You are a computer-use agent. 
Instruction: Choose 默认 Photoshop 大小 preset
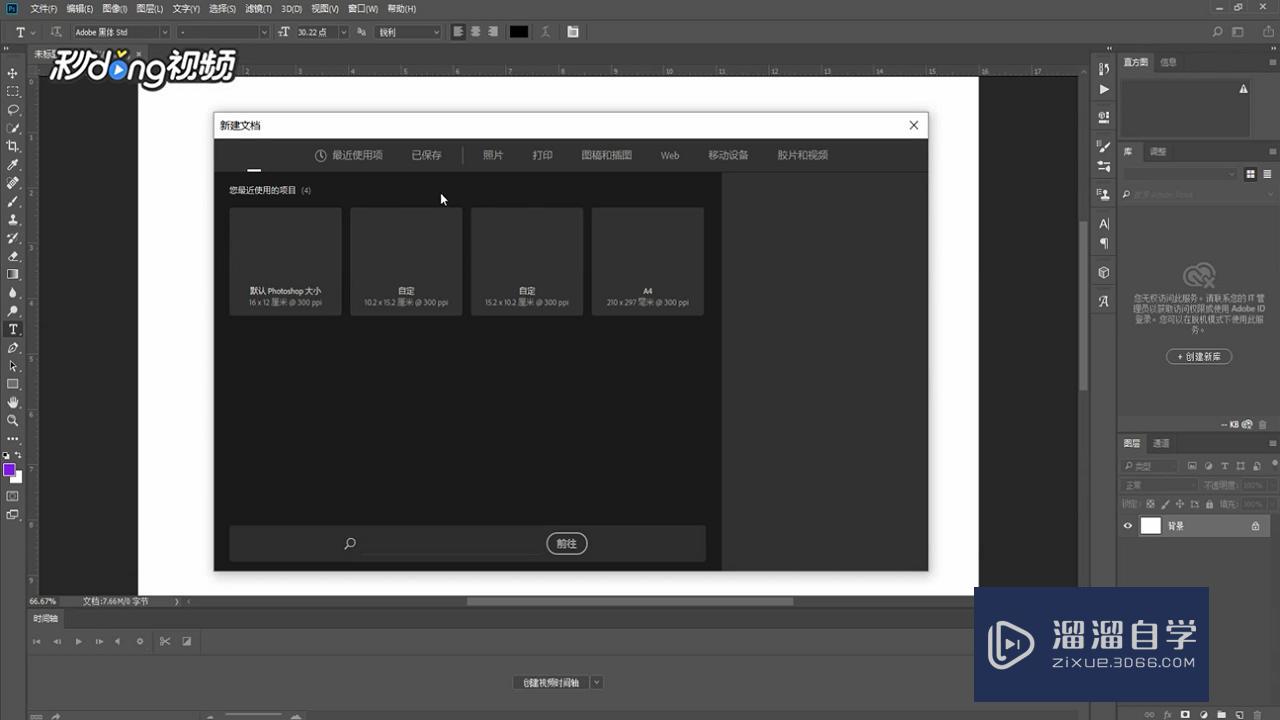285,262
